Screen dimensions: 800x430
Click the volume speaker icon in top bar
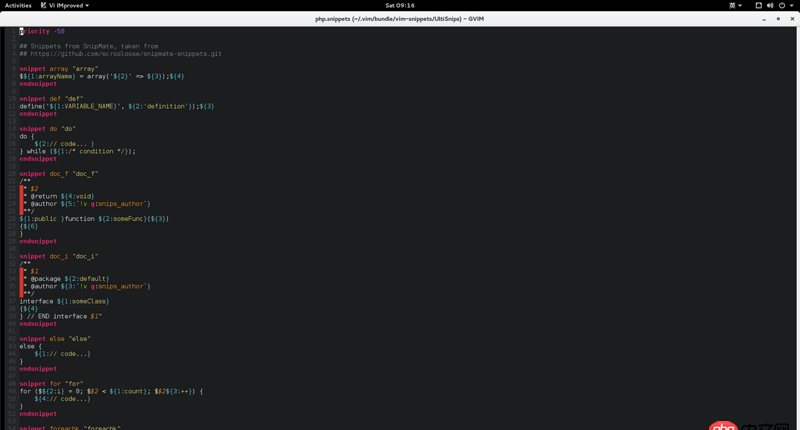coord(770,5)
